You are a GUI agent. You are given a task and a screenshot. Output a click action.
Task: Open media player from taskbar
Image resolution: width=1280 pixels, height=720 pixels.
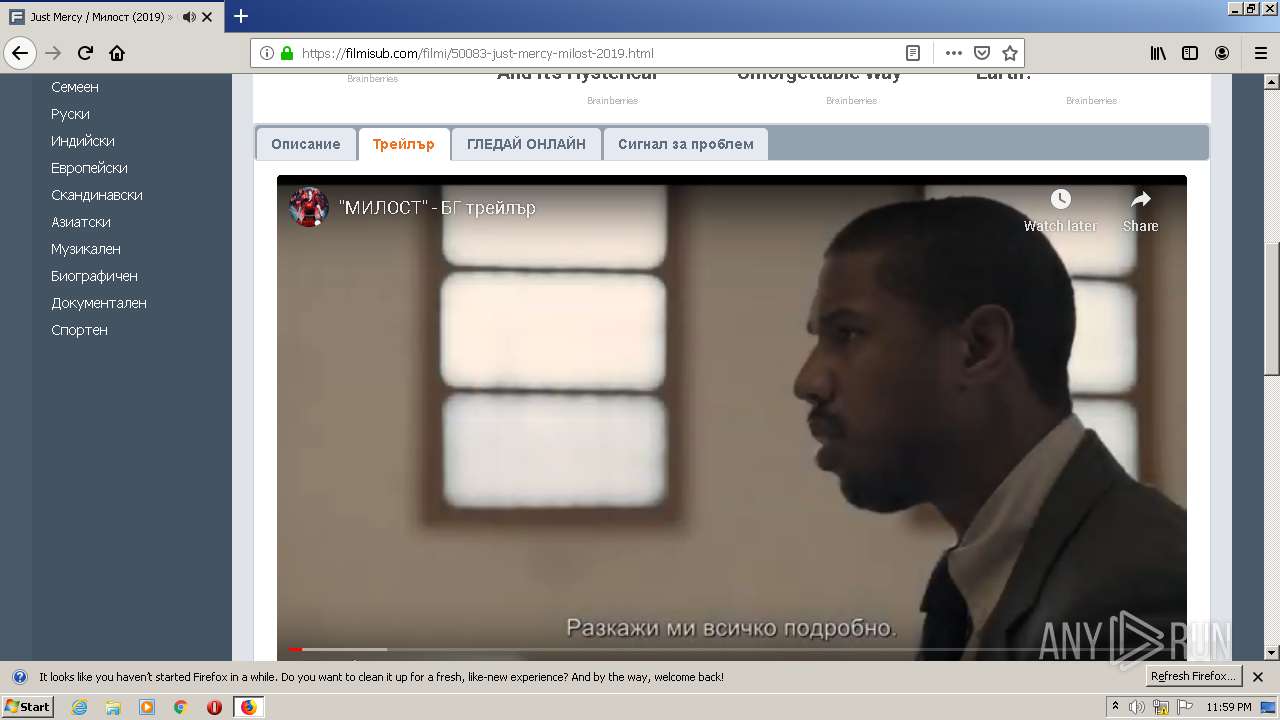click(x=147, y=707)
